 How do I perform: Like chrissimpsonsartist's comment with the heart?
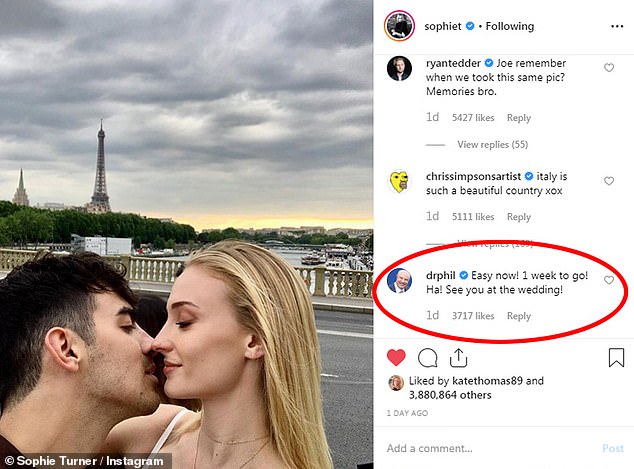point(609,181)
